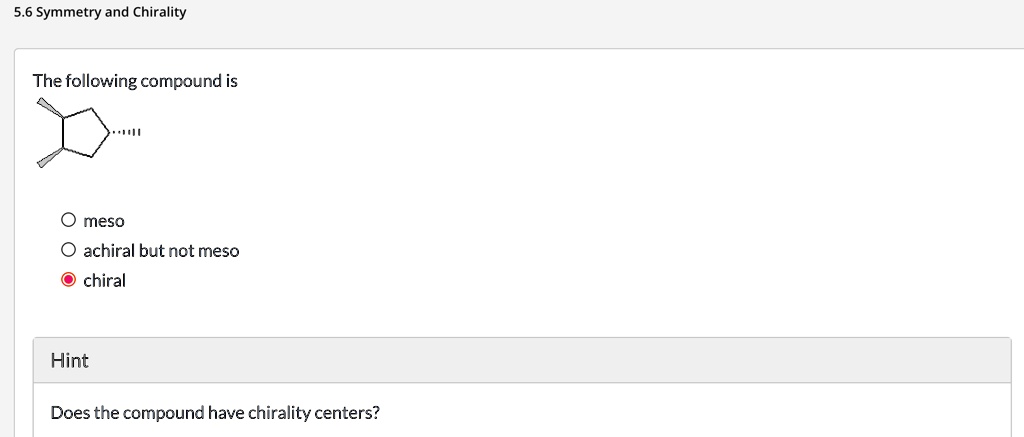Click the ring's top-left vertex carbon
1024x437 pixels.
tap(63, 118)
